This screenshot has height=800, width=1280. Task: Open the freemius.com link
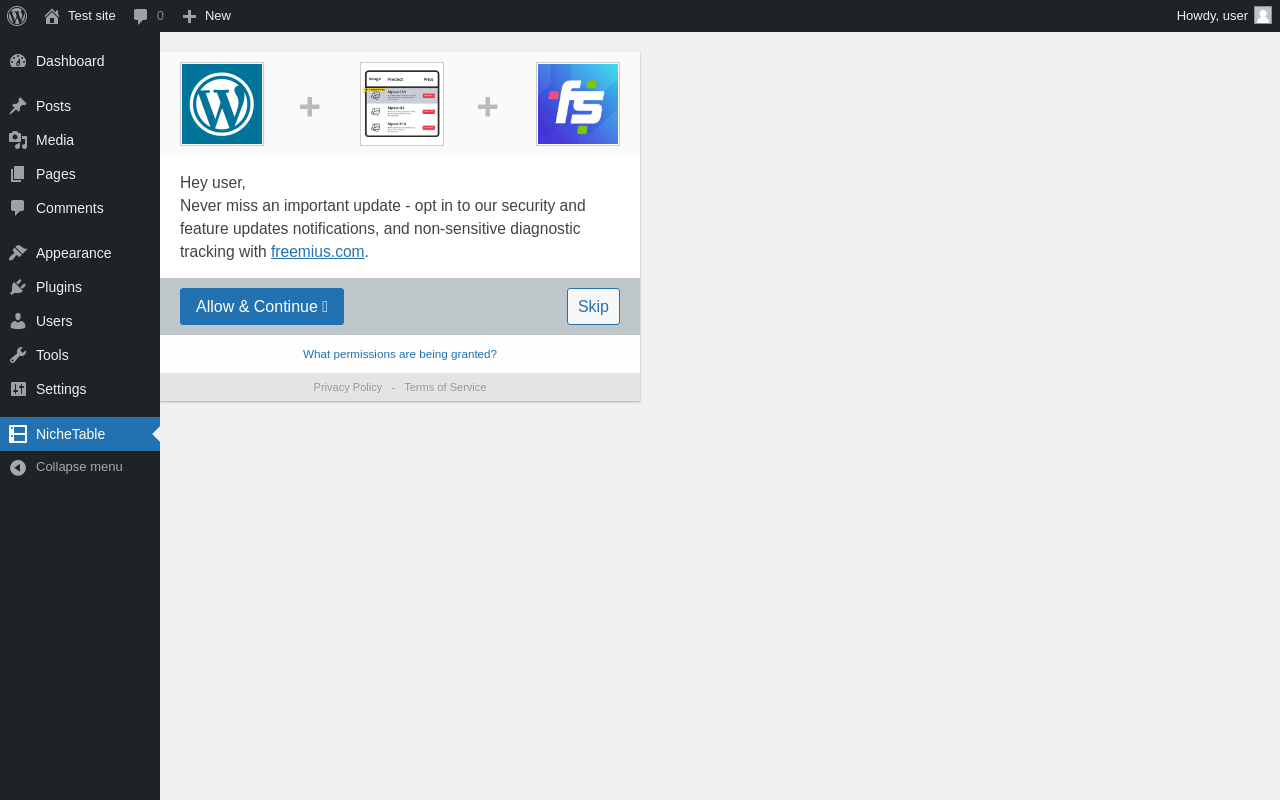(318, 252)
